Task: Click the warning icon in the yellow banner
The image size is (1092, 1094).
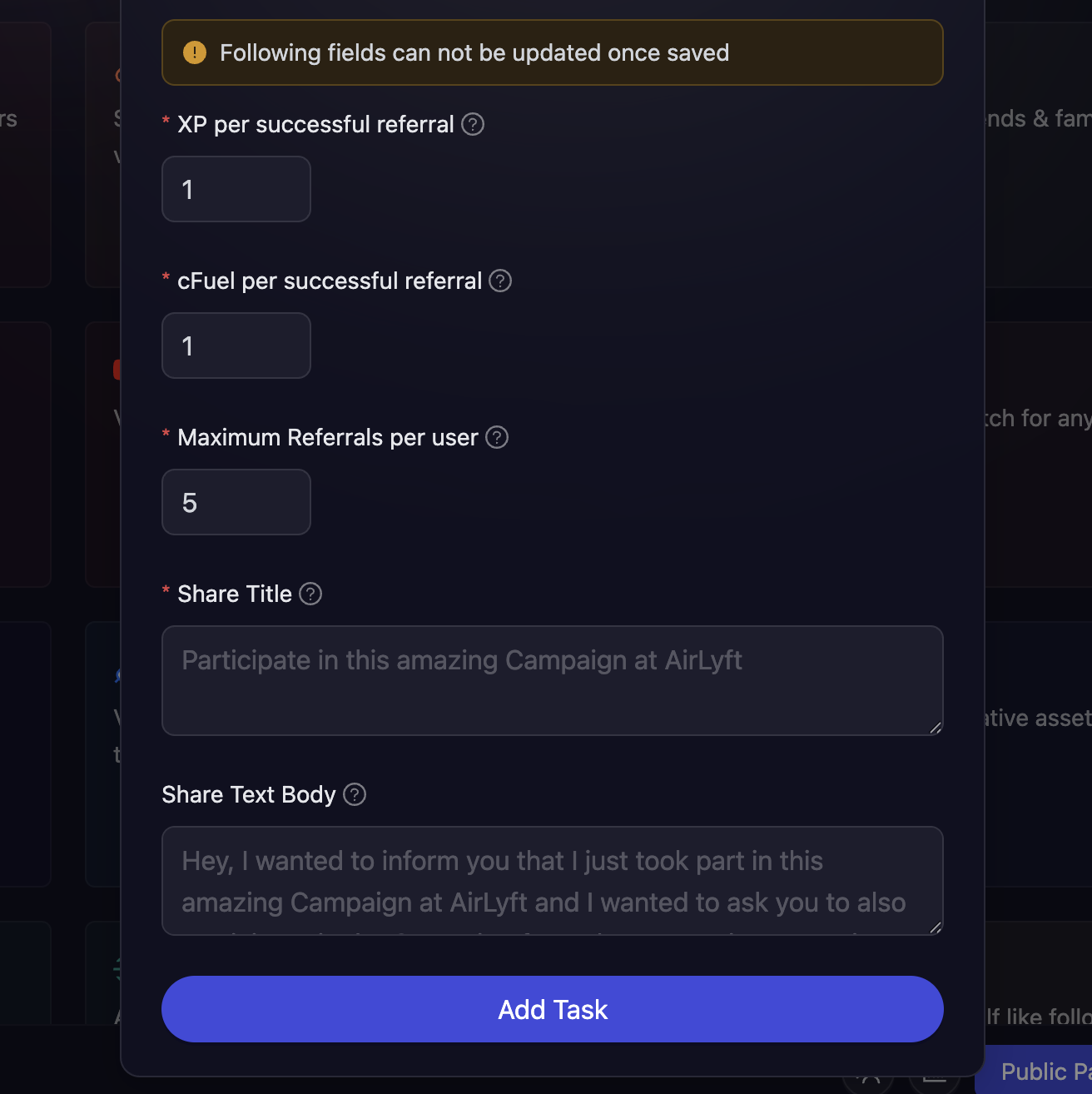Action: [194, 52]
